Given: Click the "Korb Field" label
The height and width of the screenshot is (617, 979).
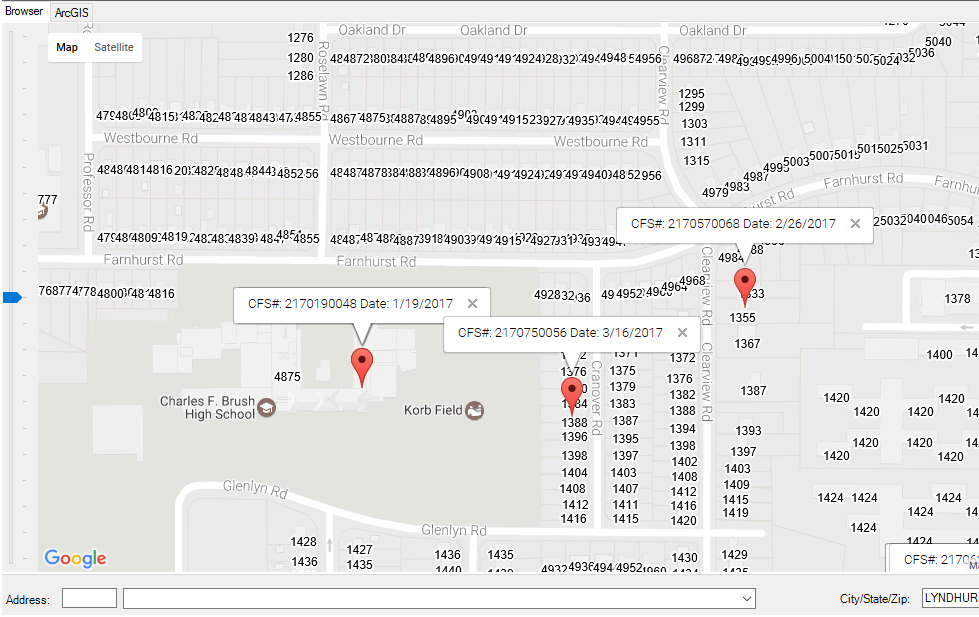Looking at the screenshot, I should click(433, 410).
